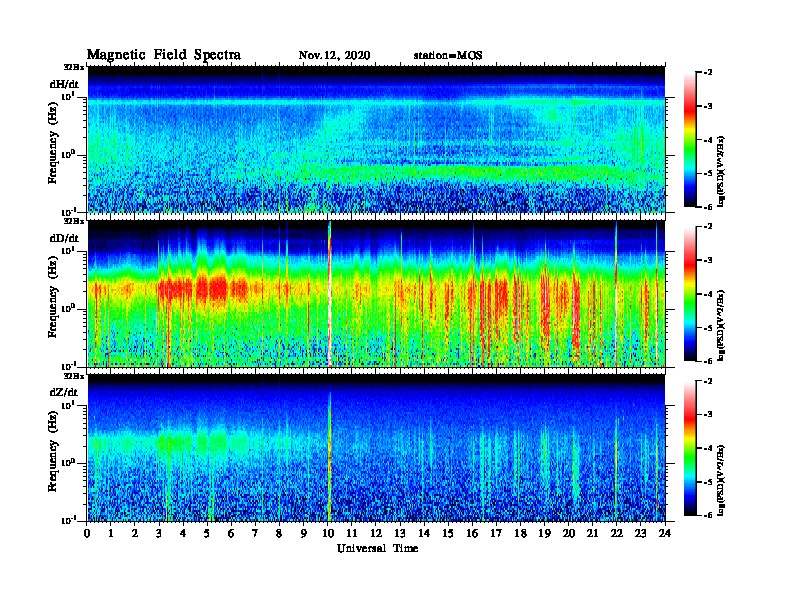The image size is (792, 612).
Task: Click the "-6" tick on dH/dt color bar
Action: click(707, 207)
